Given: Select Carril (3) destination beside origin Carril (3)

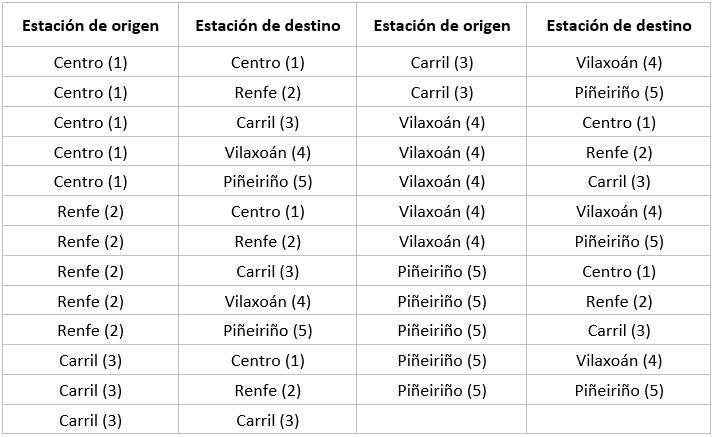Looking at the screenshot, I should pos(268,420).
